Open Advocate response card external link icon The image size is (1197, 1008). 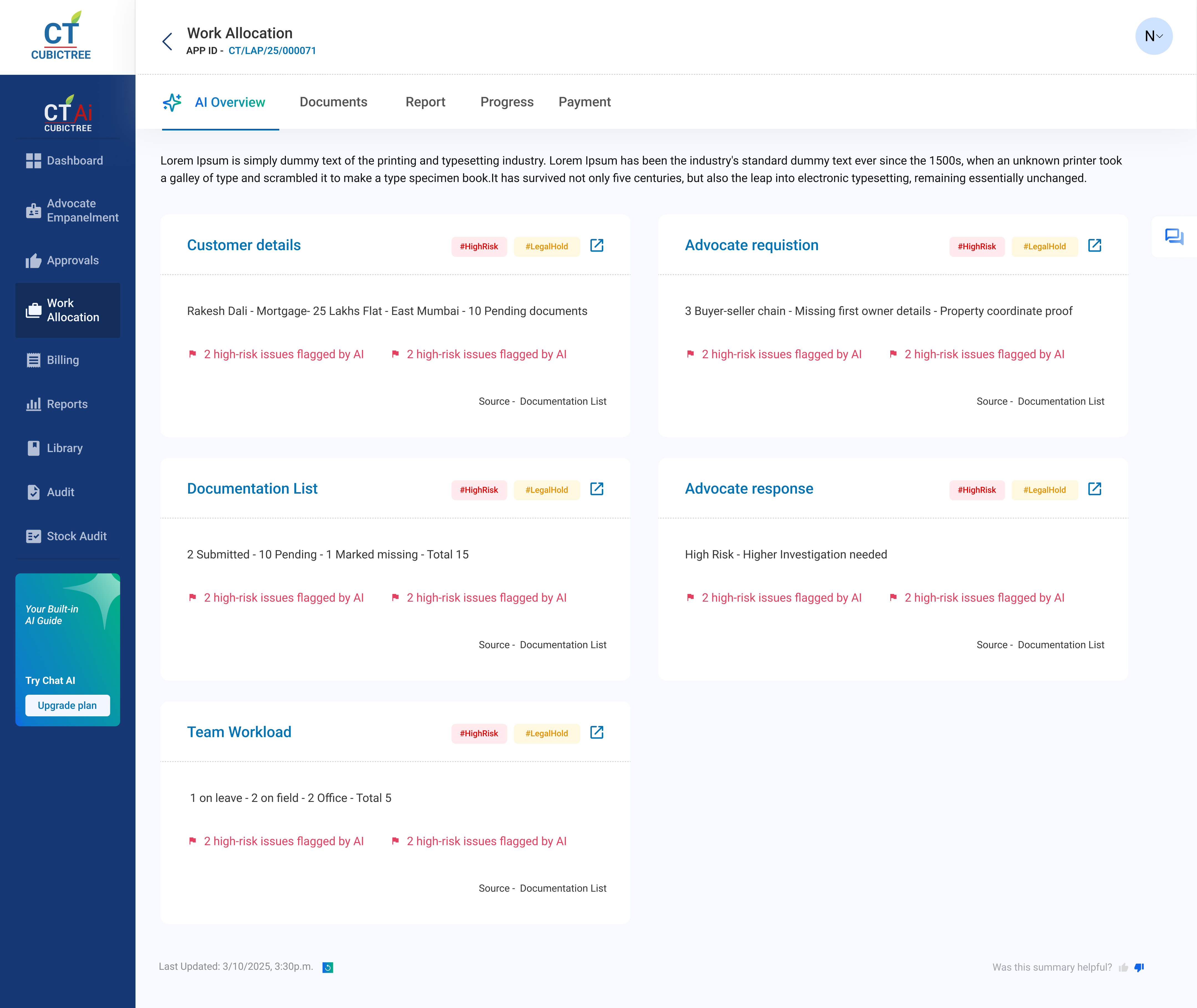click(1094, 489)
